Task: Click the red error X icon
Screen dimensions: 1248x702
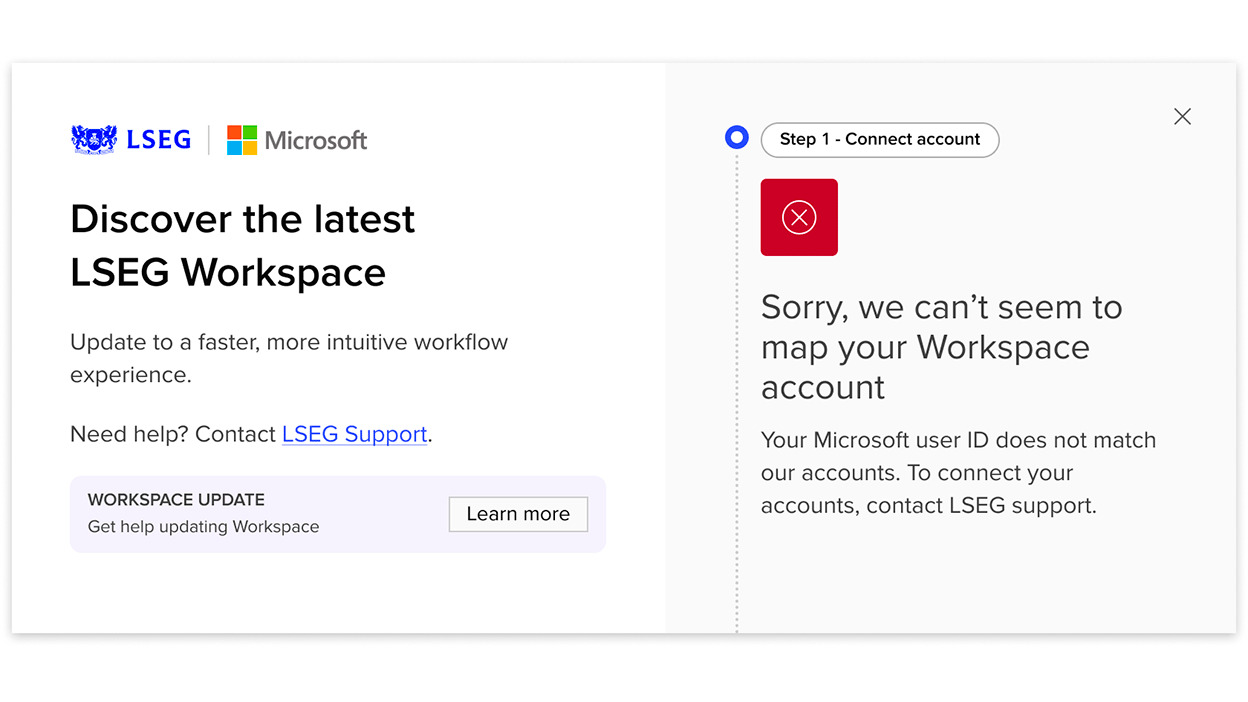Action: (799, 217)
